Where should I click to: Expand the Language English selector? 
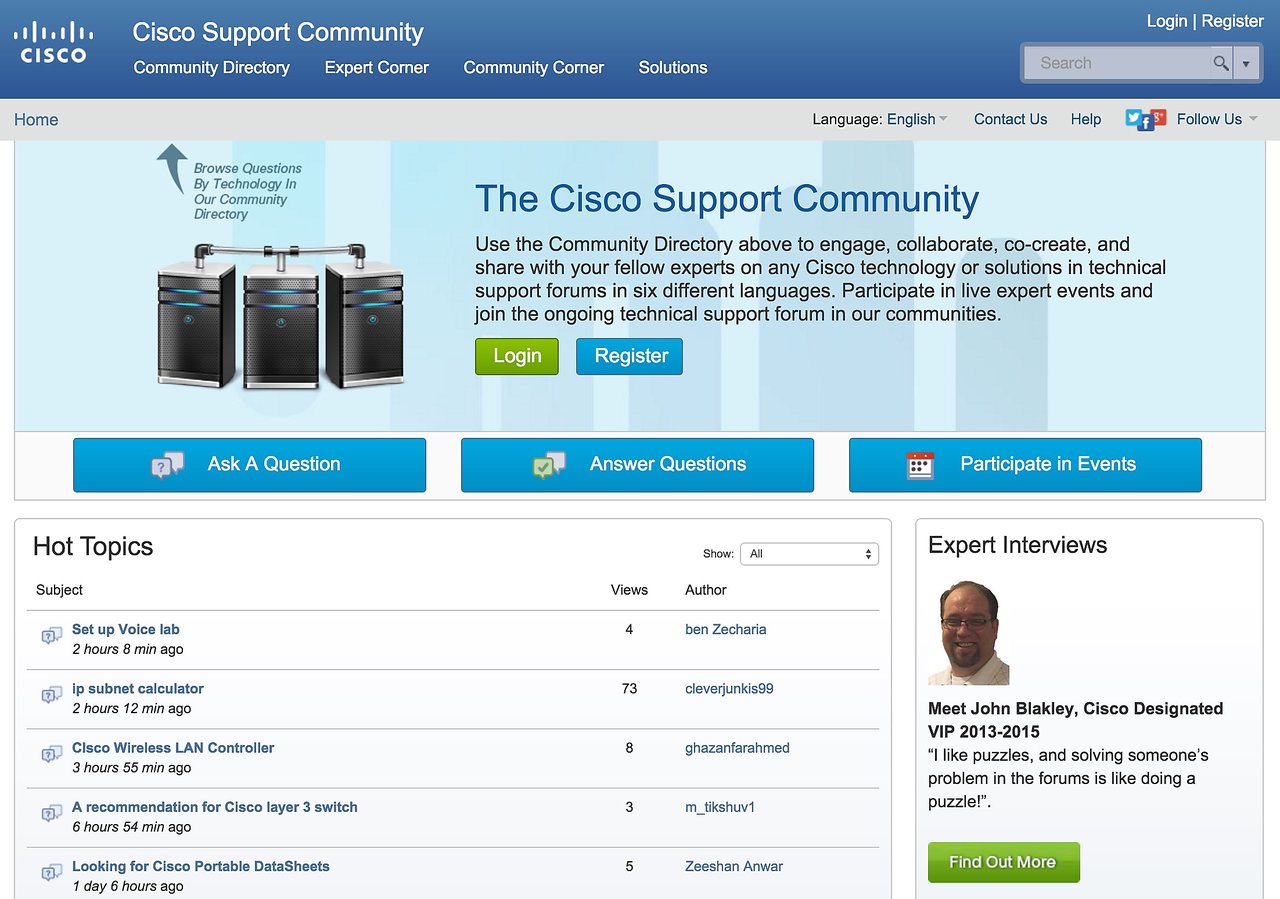tap(911, 119)
